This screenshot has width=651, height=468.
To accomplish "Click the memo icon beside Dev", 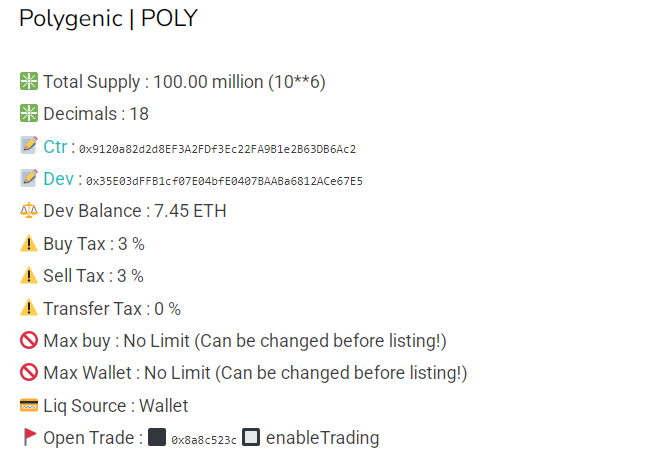I will (x=28, y=179).
